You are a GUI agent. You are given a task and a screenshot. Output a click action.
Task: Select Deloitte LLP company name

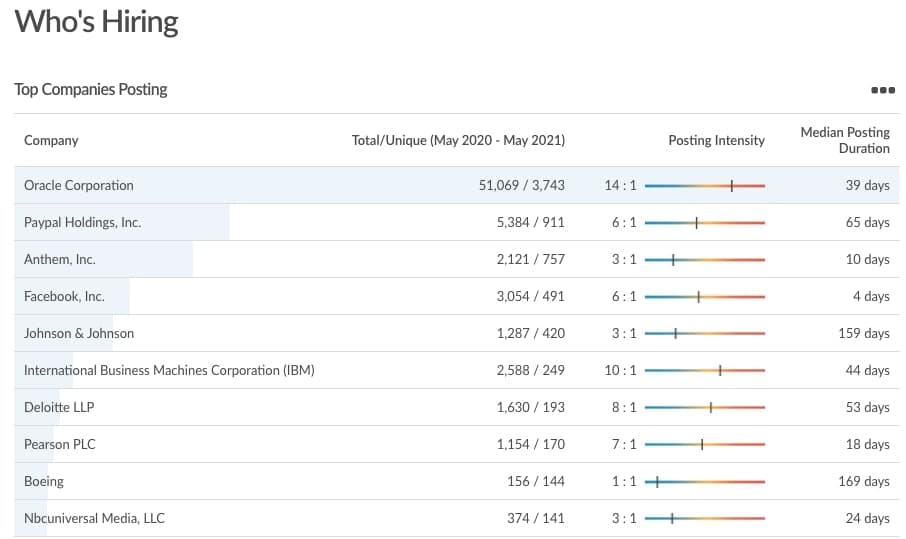(x=59, y=407)
